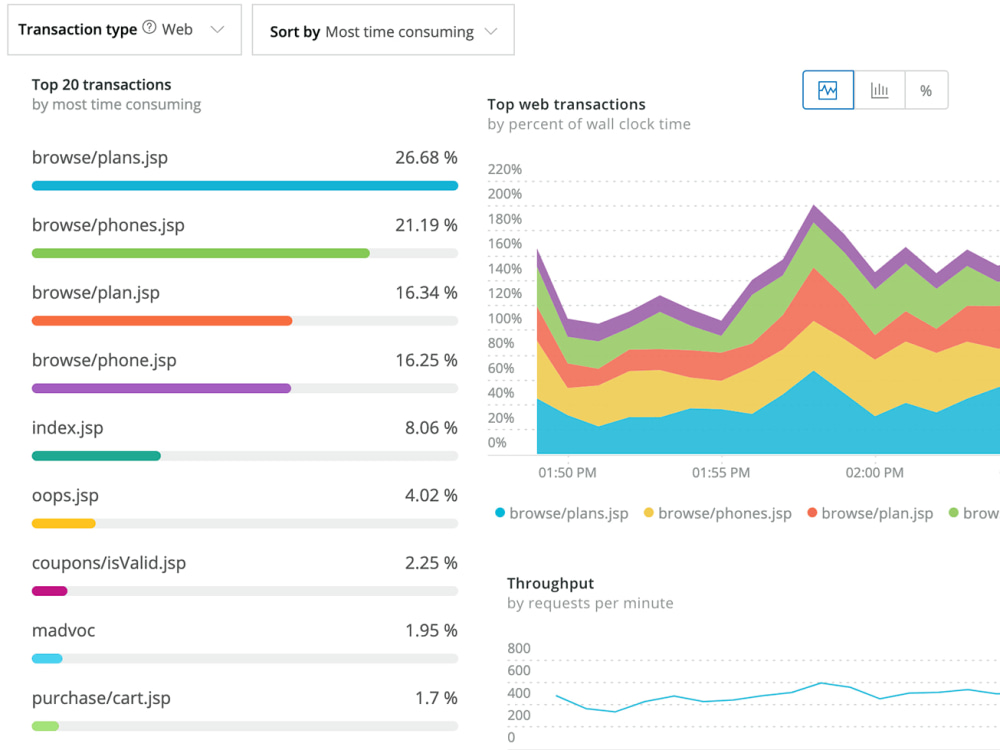Open the browse/phone.jsp transaction
The height and width of the screenshot is (750, 1000).
point(104,360)
